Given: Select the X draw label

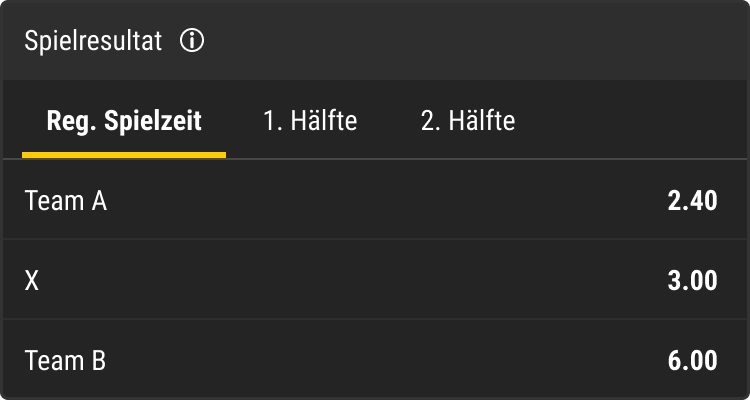Looking at the screenshot, I should click(32, 281).
